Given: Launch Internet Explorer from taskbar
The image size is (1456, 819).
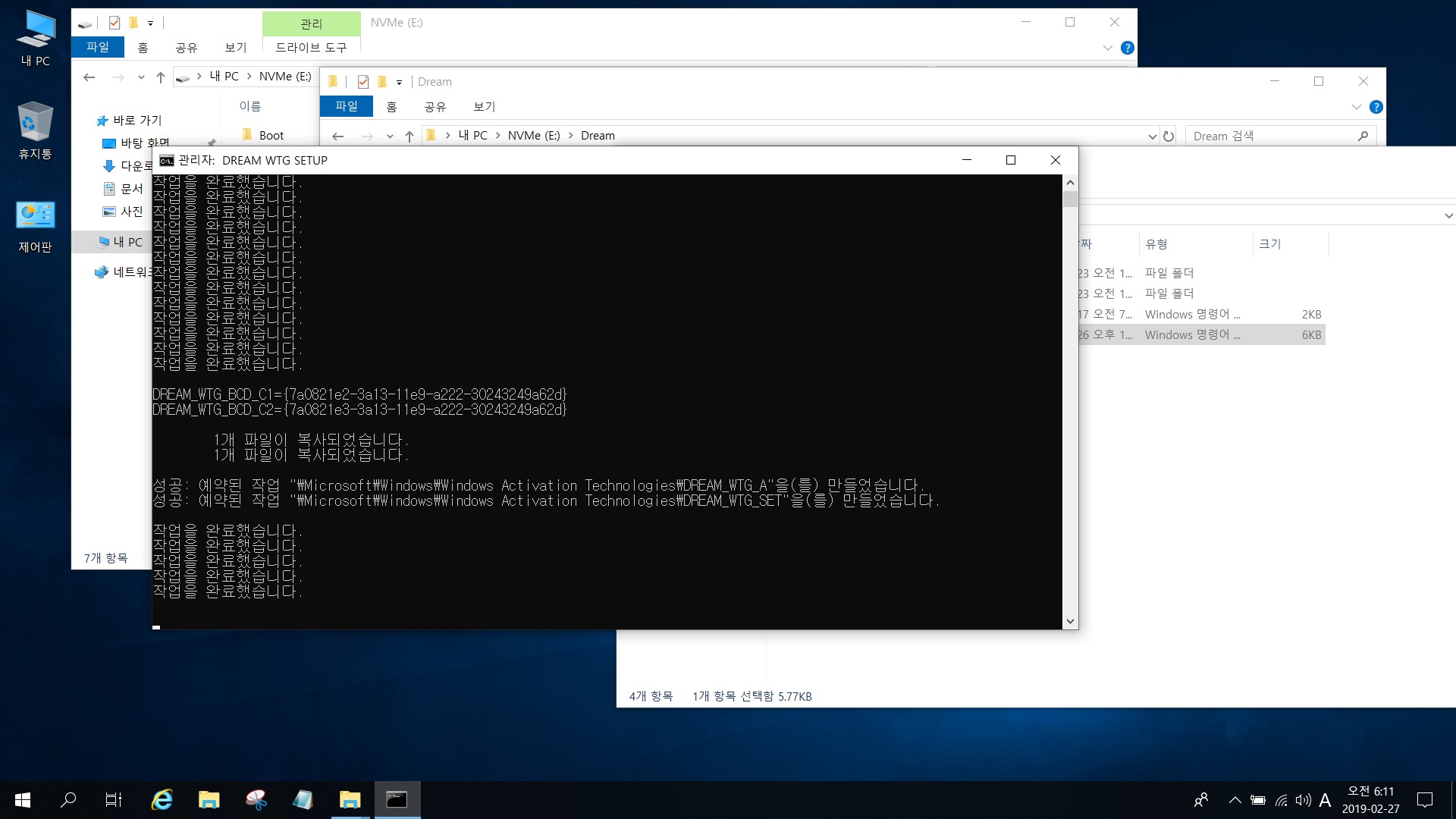Looking at the screenshot, I should point(162,800).
